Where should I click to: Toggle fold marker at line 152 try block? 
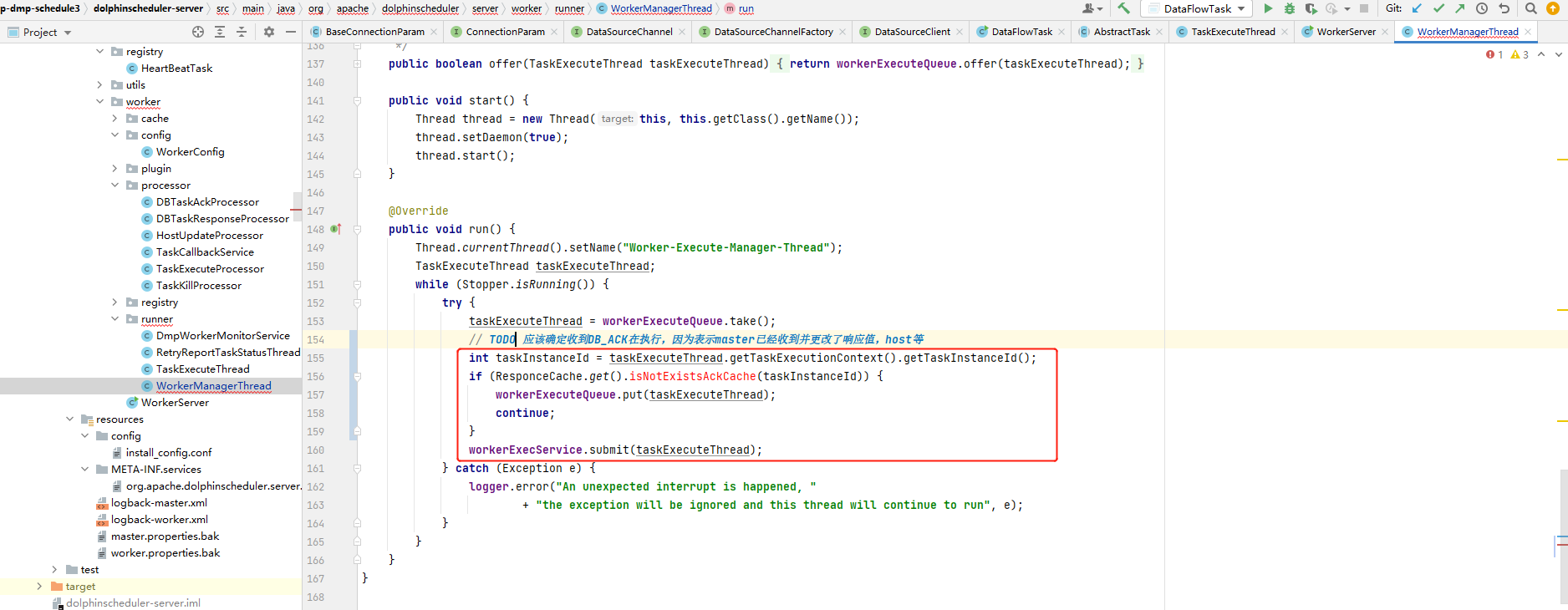(x=357, y=302)
